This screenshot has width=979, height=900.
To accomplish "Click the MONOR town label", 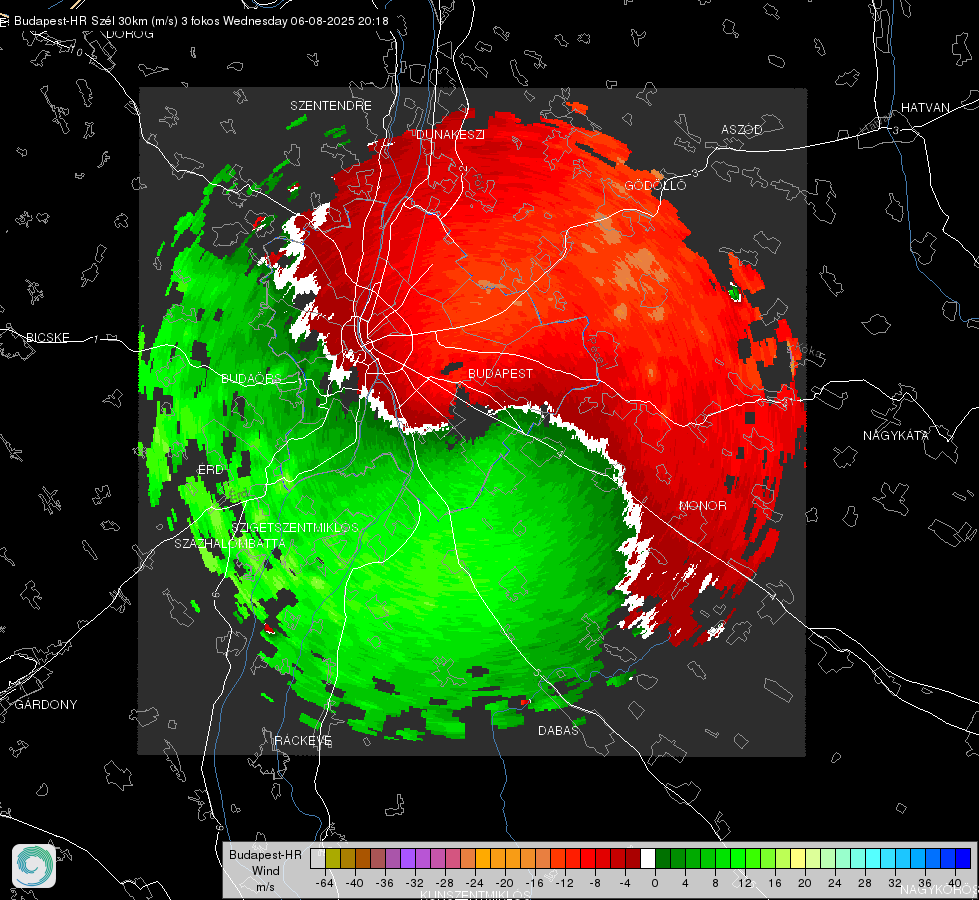I will tap(702, 506).
